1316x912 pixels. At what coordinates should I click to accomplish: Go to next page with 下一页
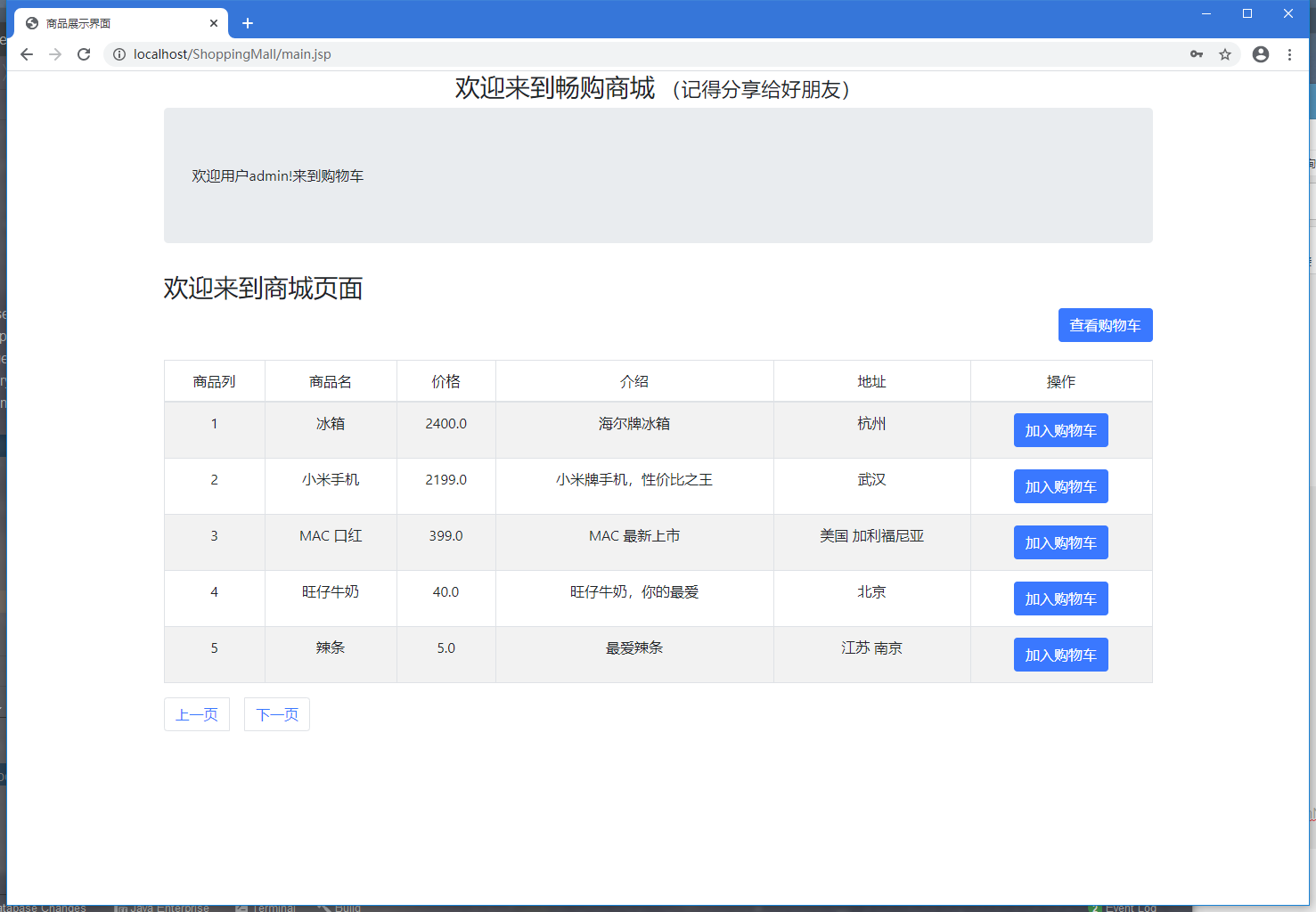pyautogui.click(x=277, y=714)
